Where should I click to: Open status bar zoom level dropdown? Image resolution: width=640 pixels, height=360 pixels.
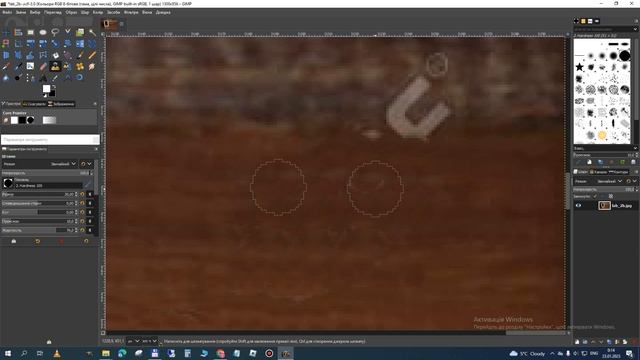point(149,341)
